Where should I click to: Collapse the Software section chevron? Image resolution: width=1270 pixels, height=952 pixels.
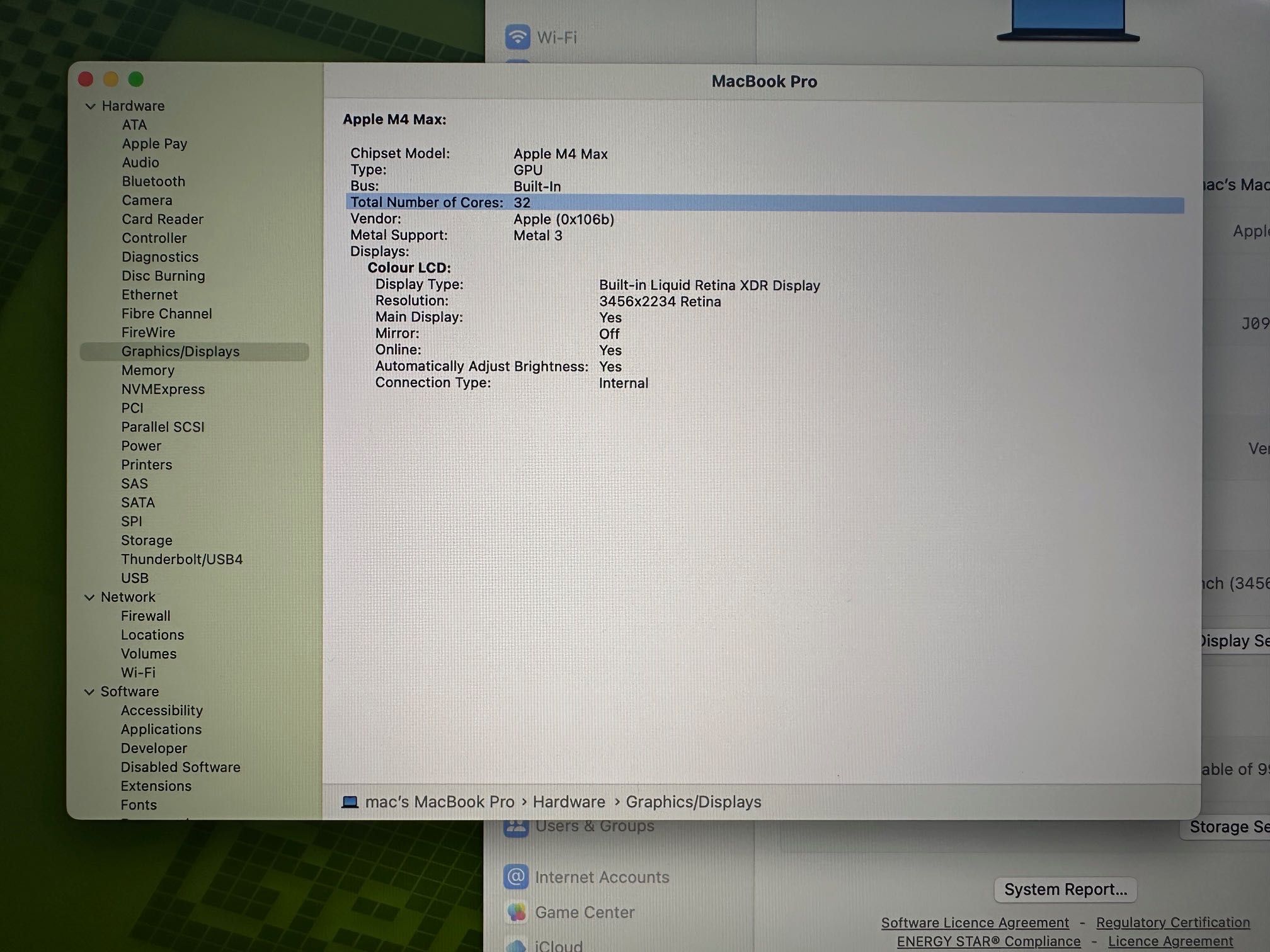click(x=89, y=692)
